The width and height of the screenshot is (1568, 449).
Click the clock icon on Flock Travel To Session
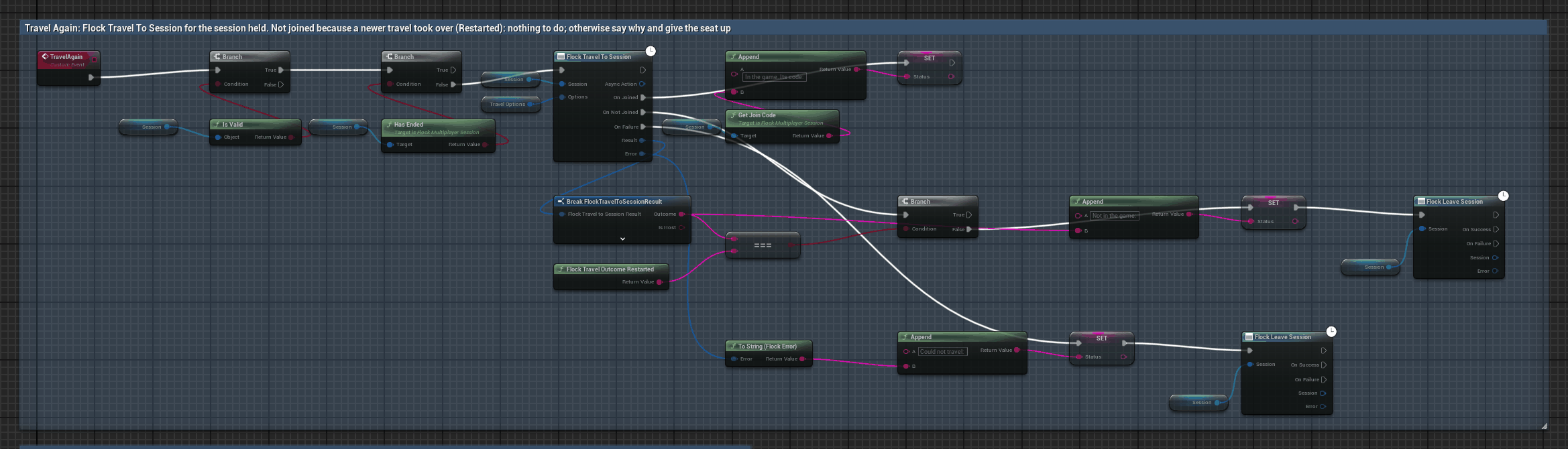click(x=651, y=51)
